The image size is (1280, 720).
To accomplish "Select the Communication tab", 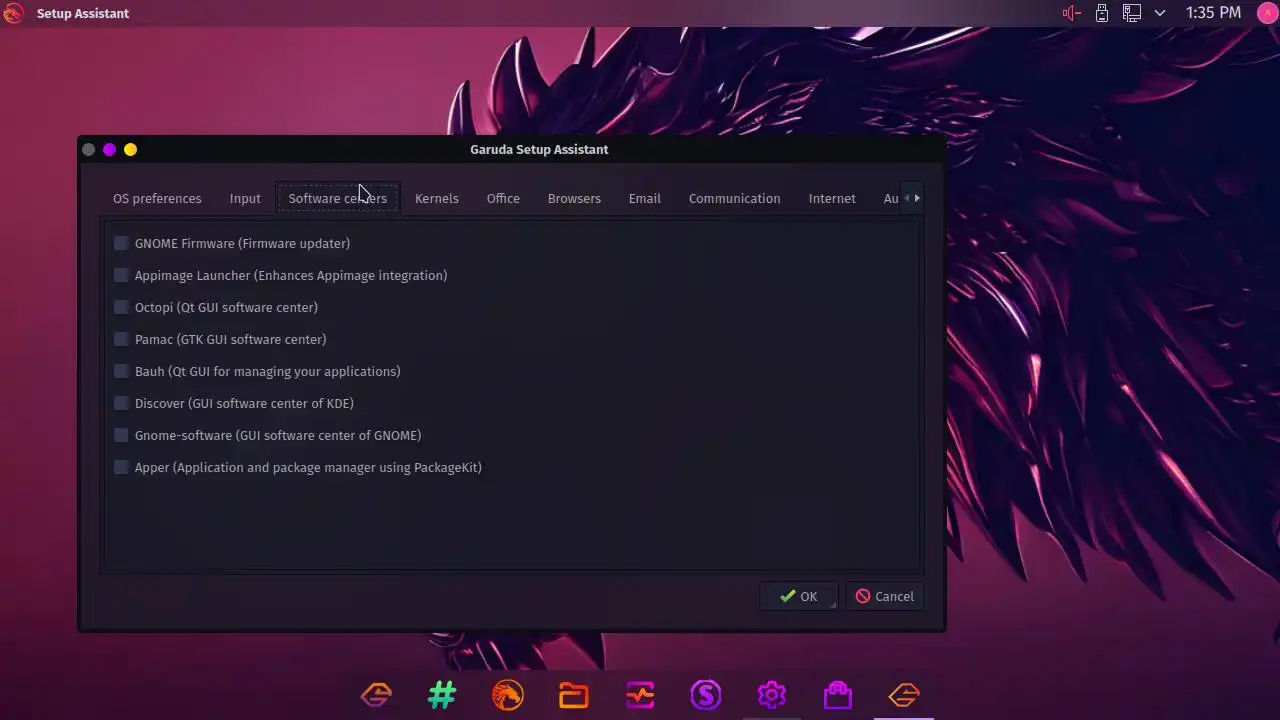I will (x=735, y=198).
